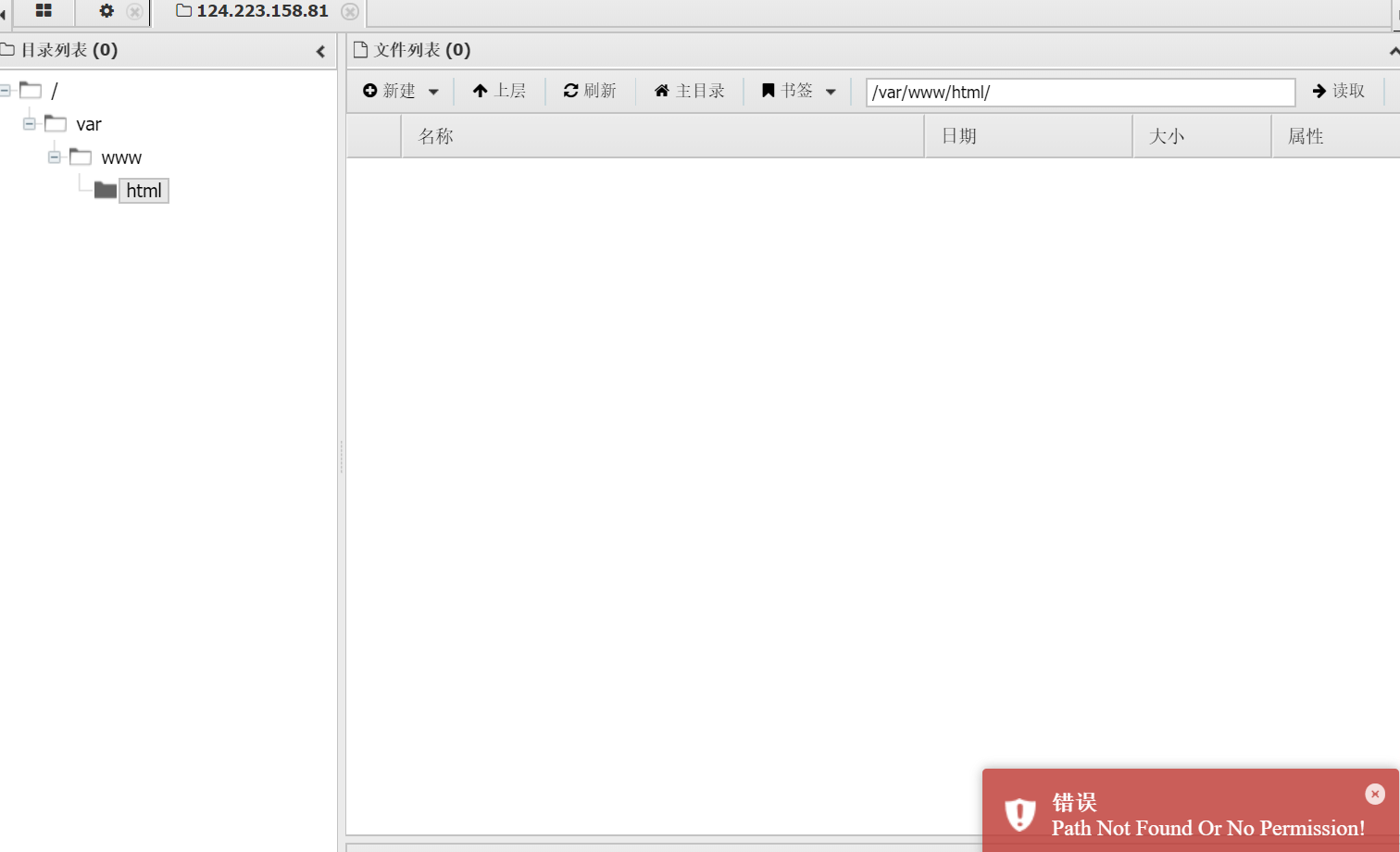Open the 书签 bookmark dropdown arrow
Viewport: 1400px width, 852px height.
tap(831, 92)
